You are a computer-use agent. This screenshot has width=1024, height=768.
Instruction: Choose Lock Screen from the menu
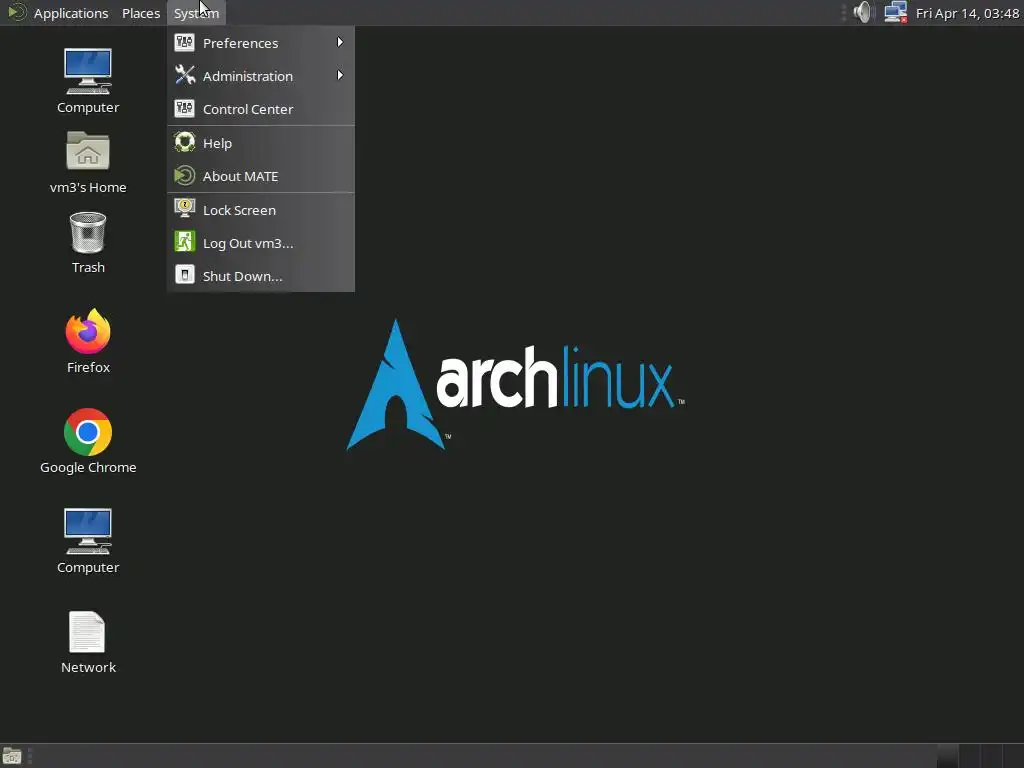click(x=261, y=210)
